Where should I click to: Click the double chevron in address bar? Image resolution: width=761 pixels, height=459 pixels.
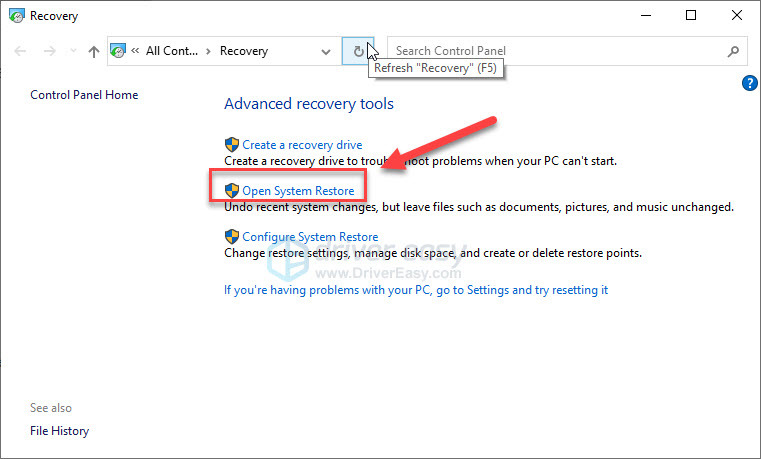tap(135, 50)
